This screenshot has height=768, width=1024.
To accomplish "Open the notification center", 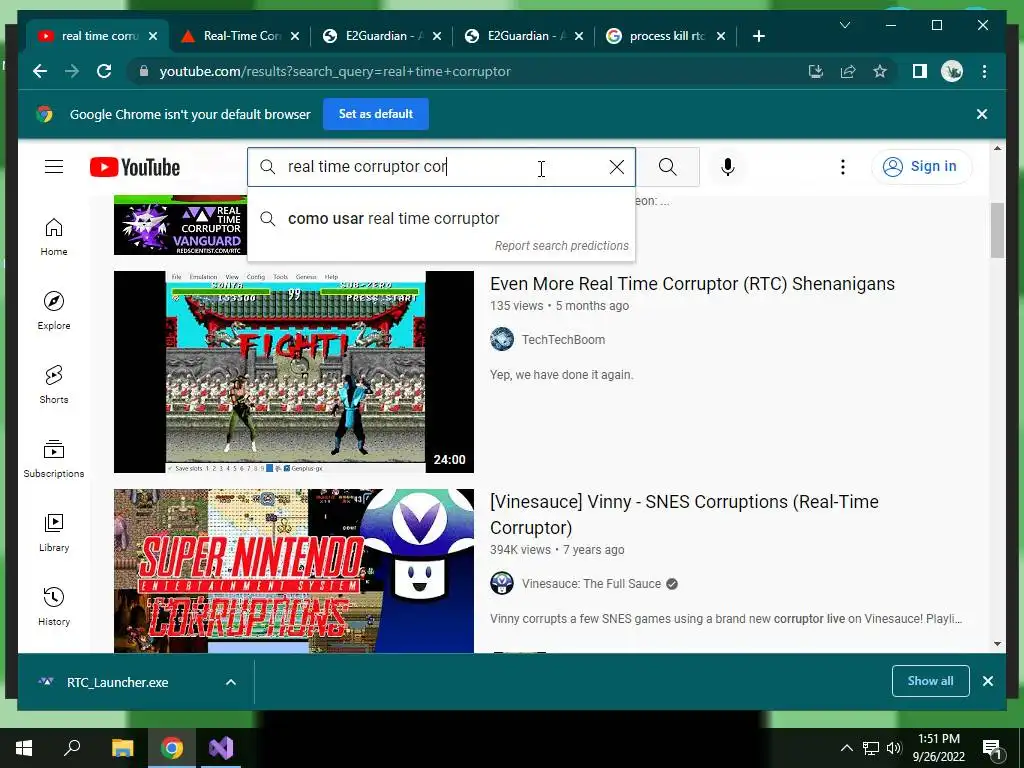I will click(992, 748).
